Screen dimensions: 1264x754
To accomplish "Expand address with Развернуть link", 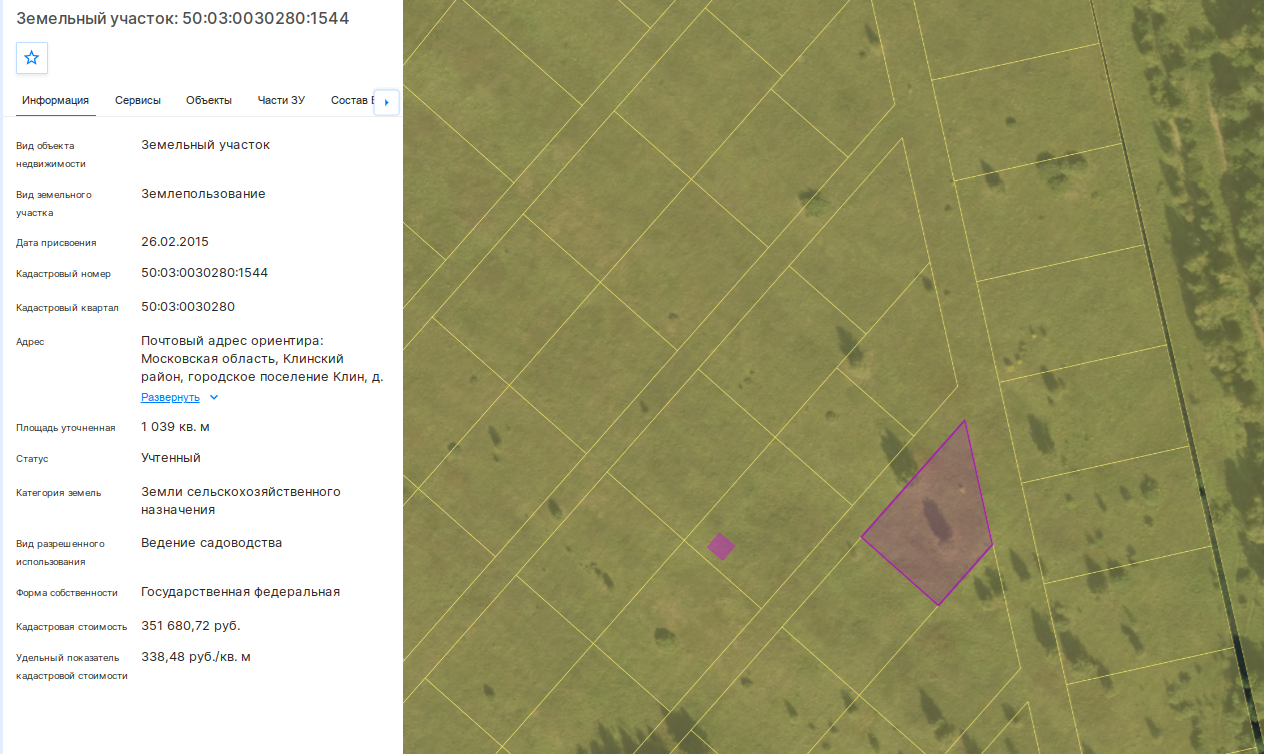I will point(170,397).
